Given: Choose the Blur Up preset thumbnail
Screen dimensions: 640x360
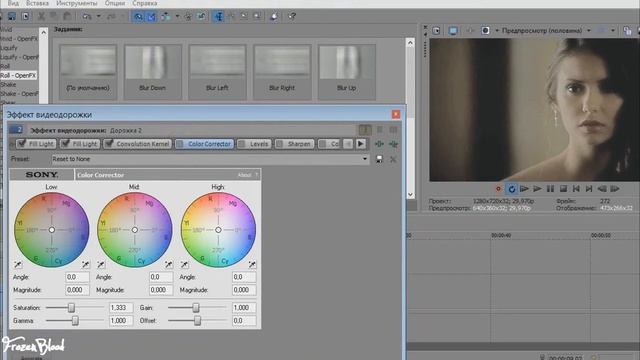Looking at the screenshot, I should click(x=347, y=71).
